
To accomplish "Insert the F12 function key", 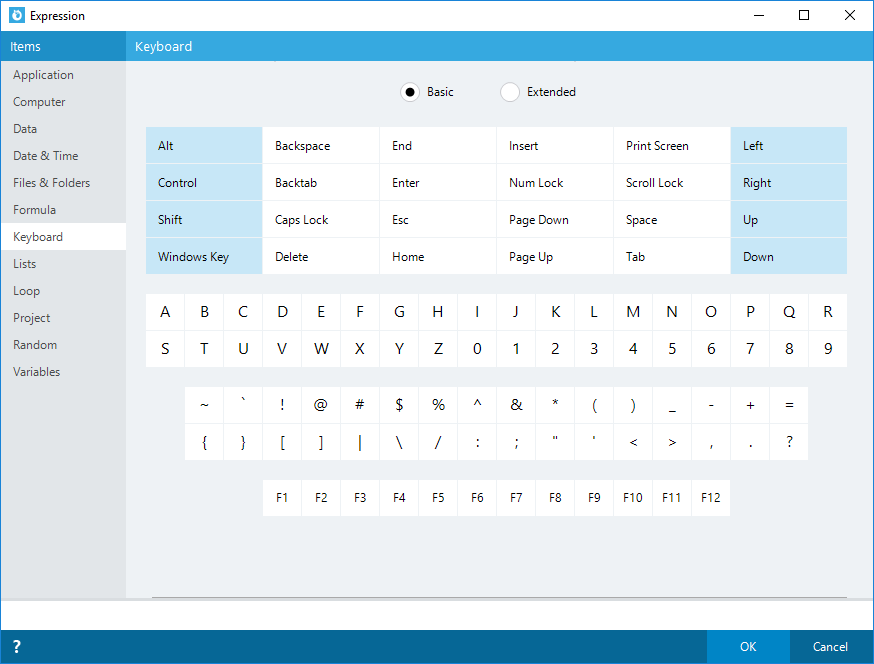I will 710,497.
